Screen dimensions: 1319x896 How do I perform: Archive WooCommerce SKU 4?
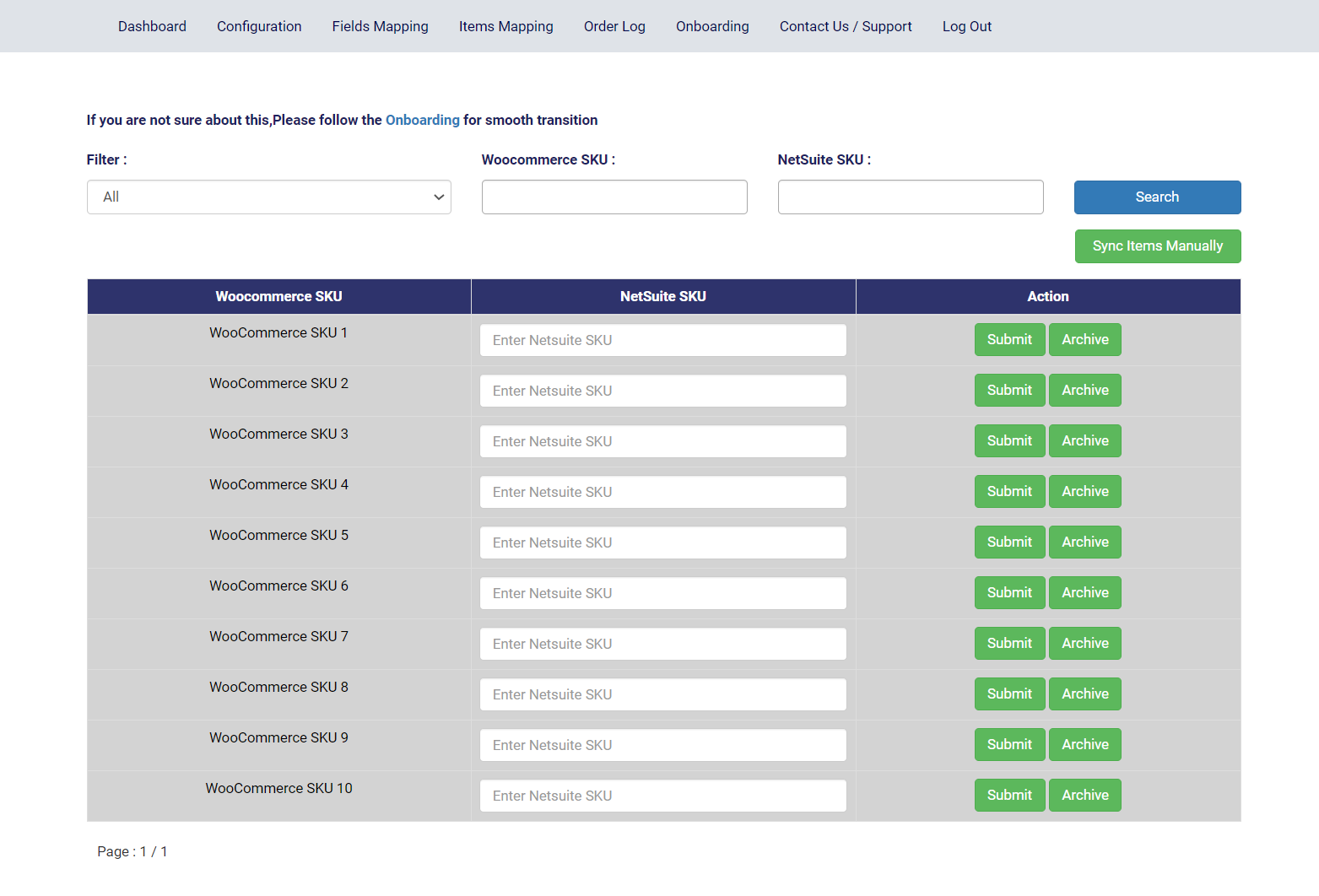[1085, 491]
